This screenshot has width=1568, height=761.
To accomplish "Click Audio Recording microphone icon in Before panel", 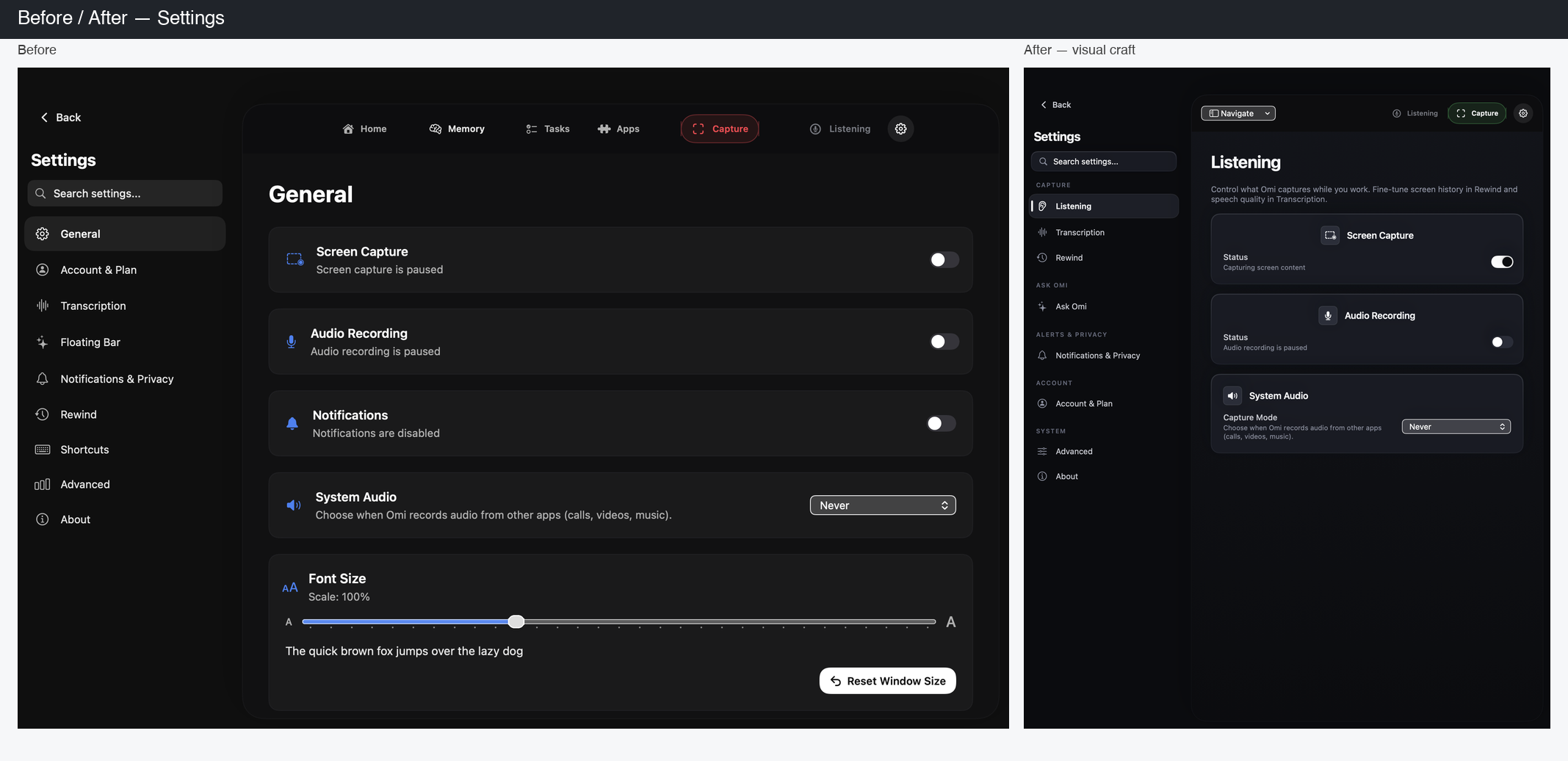I will click(x=292, y=342).
